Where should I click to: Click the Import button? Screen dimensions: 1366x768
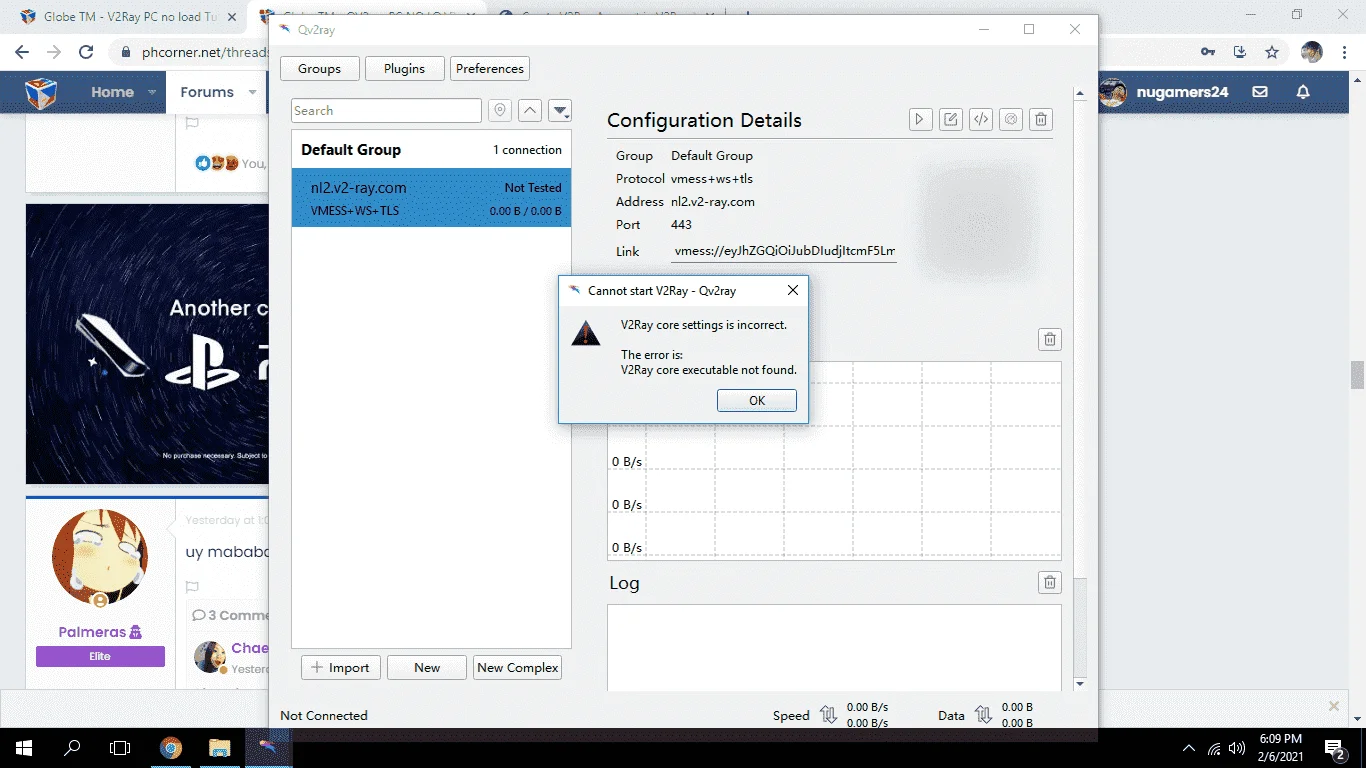[341, 668]
